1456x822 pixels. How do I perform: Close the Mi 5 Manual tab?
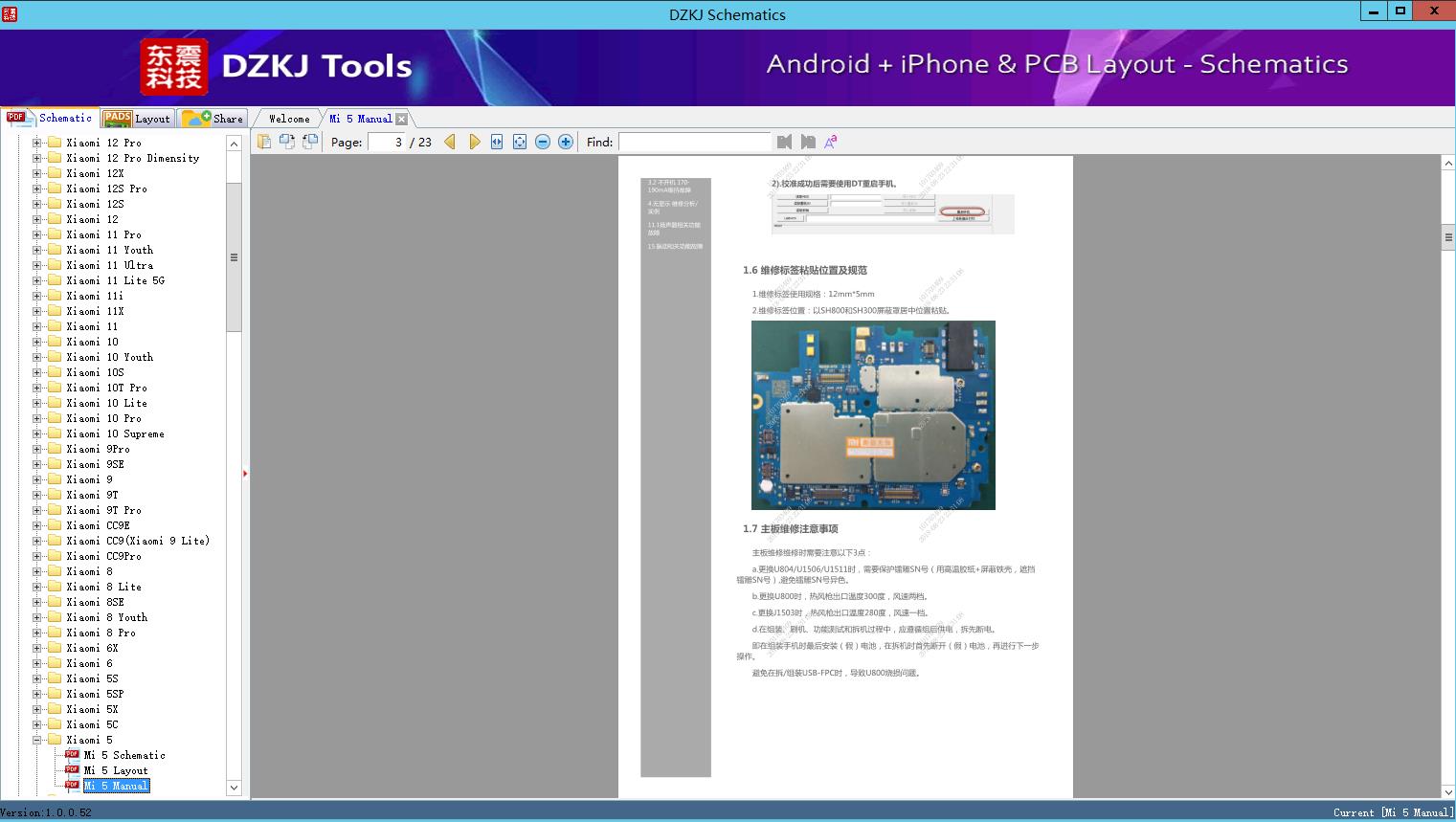(402, 120)
